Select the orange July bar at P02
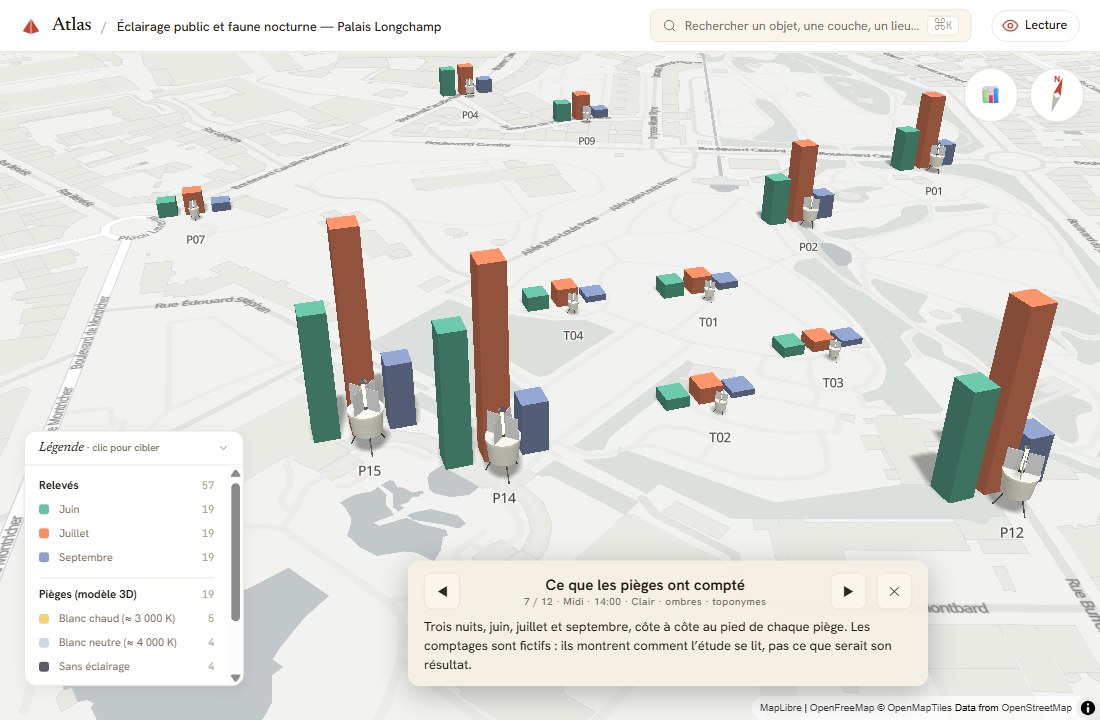This screenshot has width=1100, height=720. pos(801,179)
